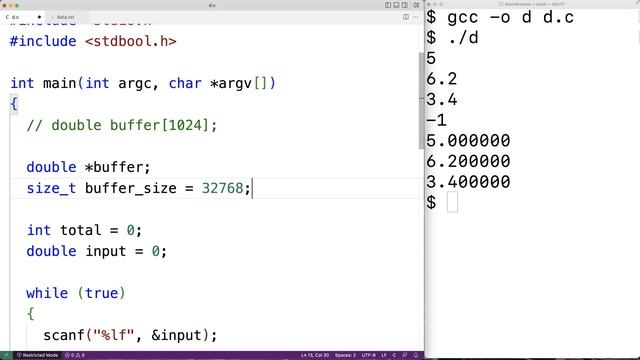Viewport: 640px width, 360px height.
Task: Select C language mode in status bar
Action: 394,355
